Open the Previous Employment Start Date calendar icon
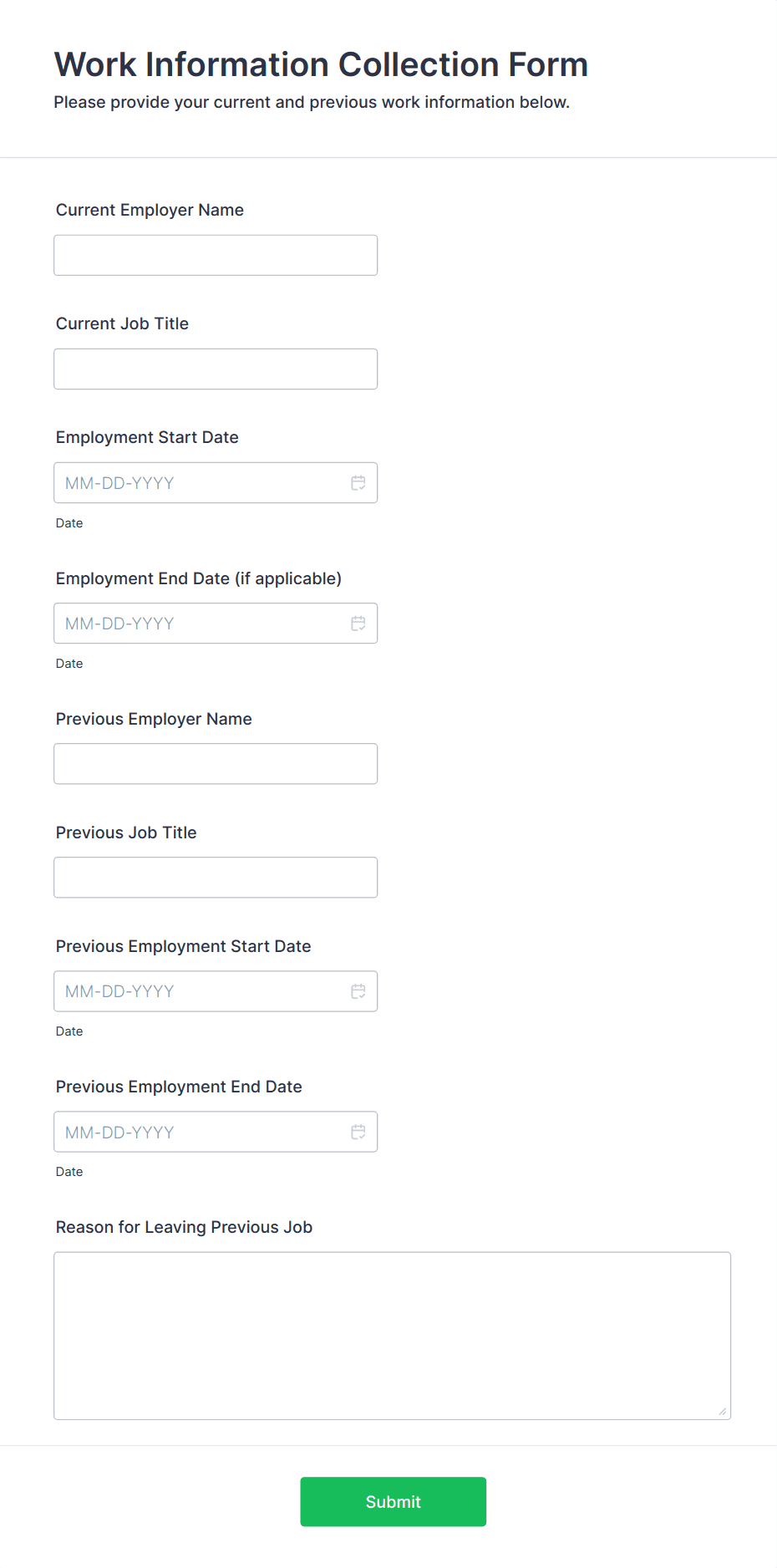The height and width of the screenshot is (1568, 777). pyautogui.click(x=358, y=991)
